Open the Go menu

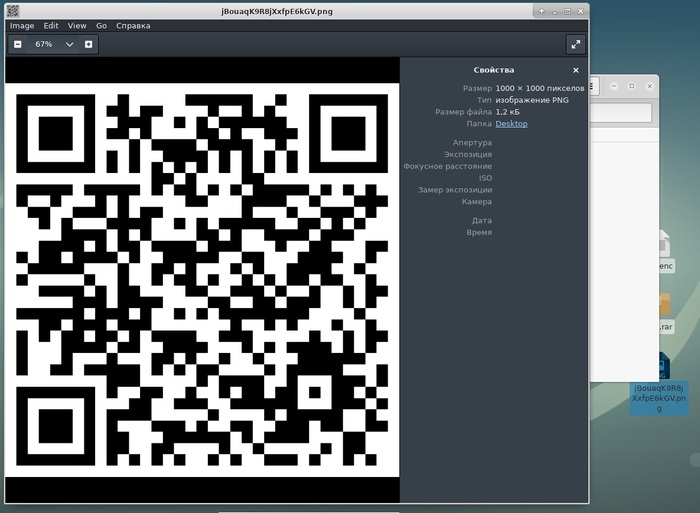[x=101, y=25]
